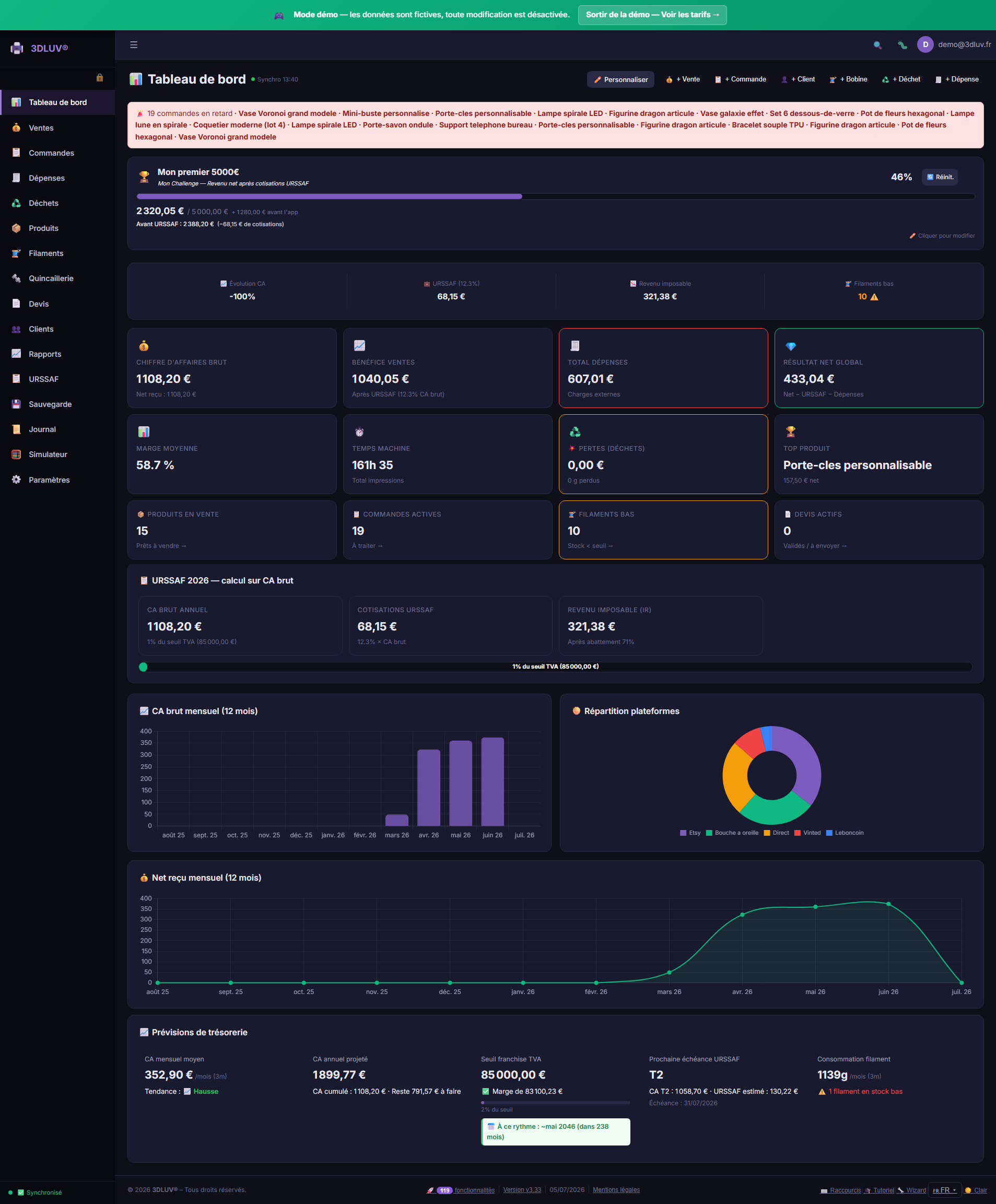This screenshot has width=996, height=1204.
Task: Open the Filaments bas stock card
Action: [x=663, y=530]
